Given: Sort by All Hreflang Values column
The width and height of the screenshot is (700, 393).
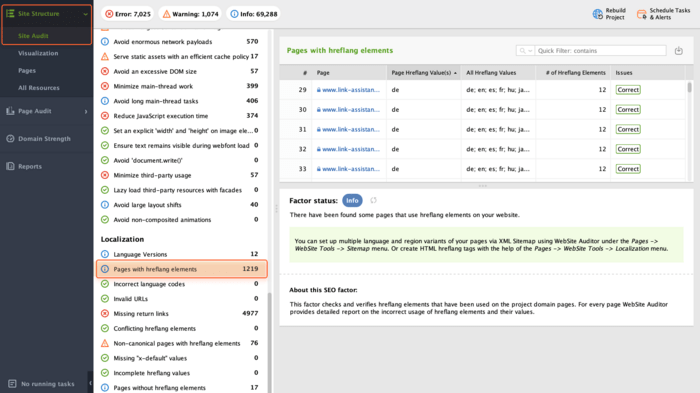Looking at the screenshot, I should (498, 72).
